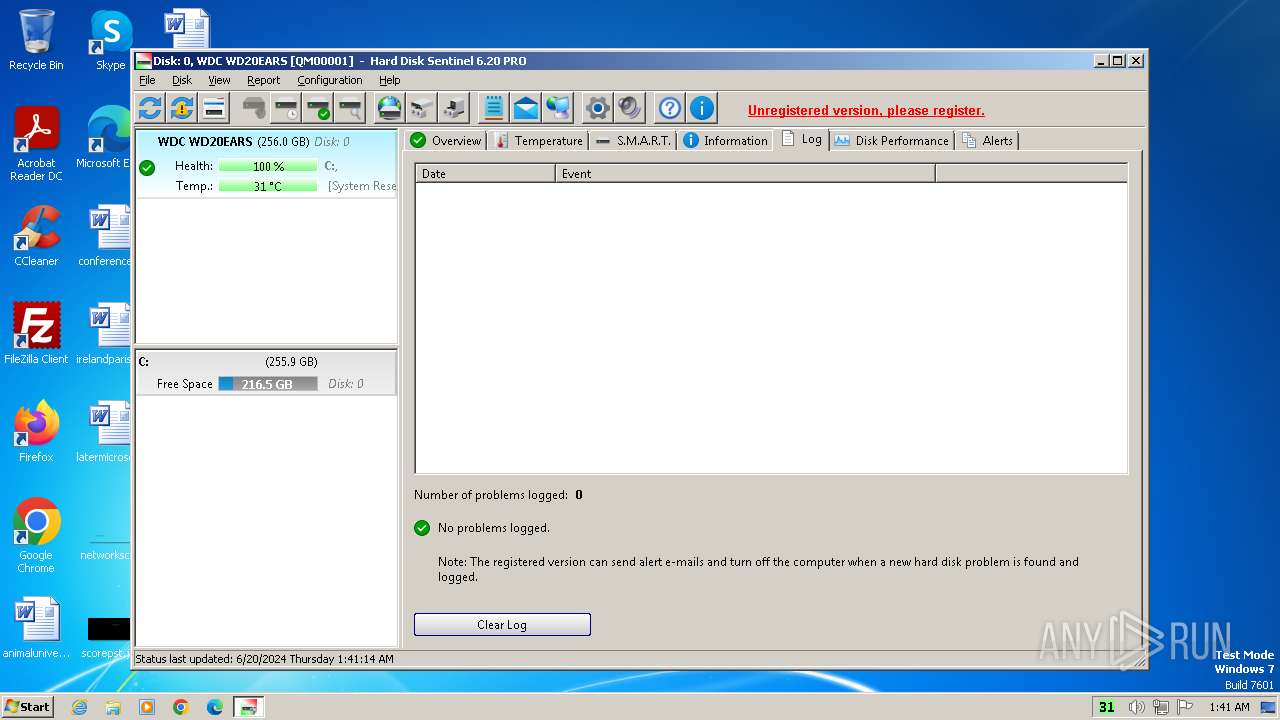This screenshot has height=720, width=1280.
Task: Click the Health 100 % progress bar
Action: pyautogui.click(x=268, y=166)
